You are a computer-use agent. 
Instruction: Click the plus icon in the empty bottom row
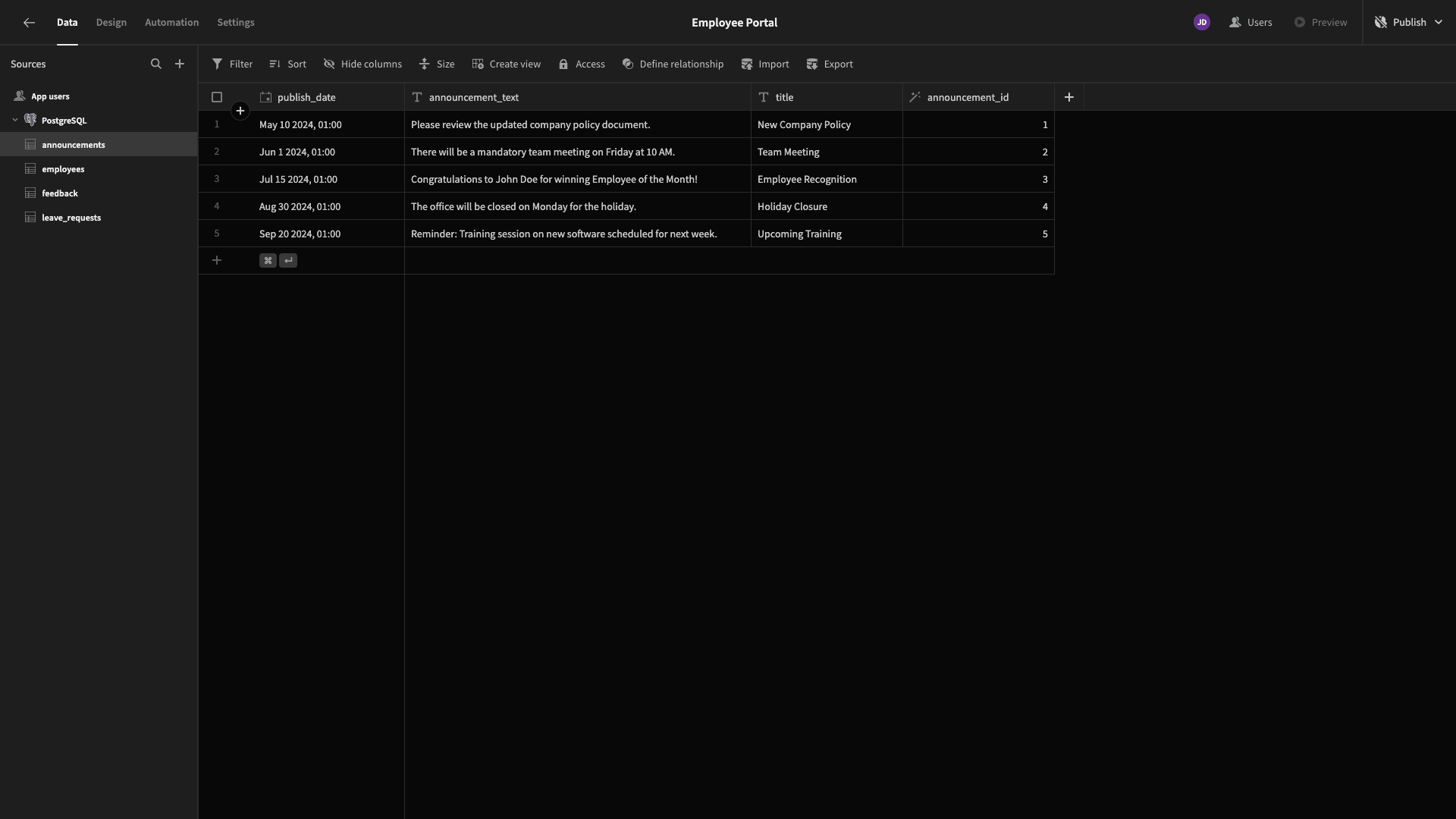(x=217, y=261)
